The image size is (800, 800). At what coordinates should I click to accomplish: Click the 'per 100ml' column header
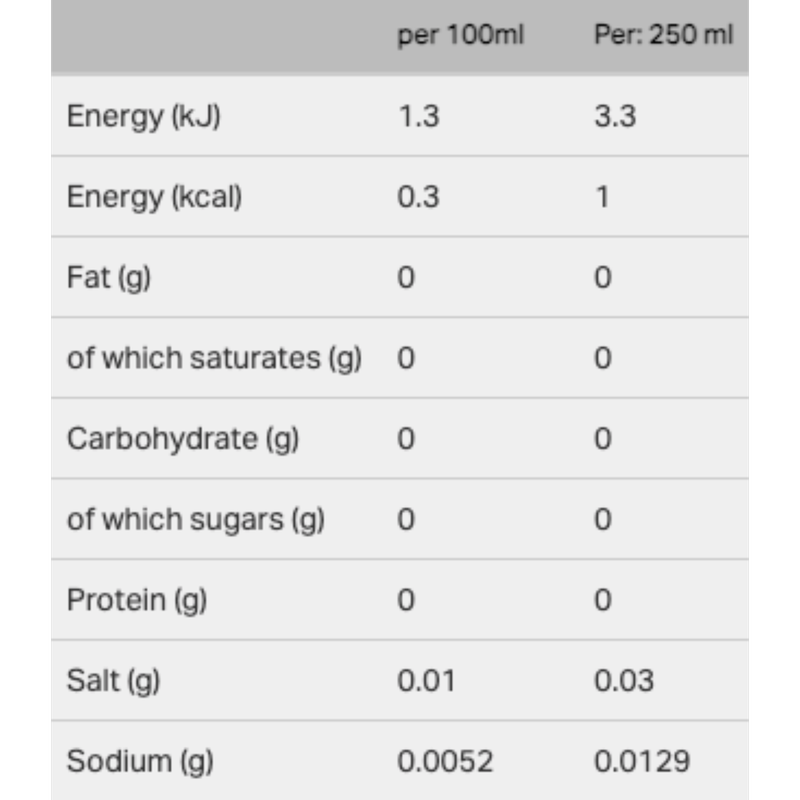tap(460, 35)
